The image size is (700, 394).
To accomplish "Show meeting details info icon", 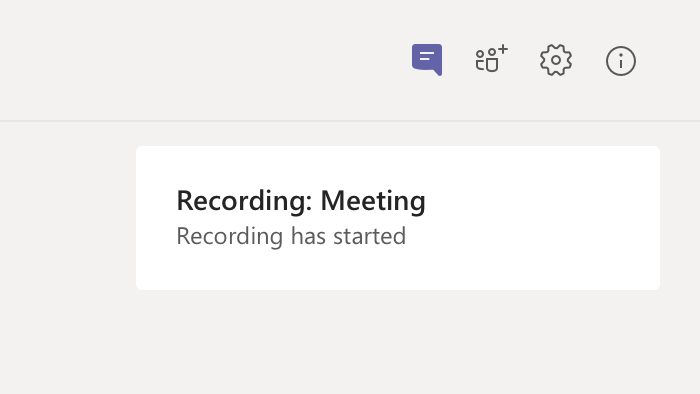I will pos(621,61).
